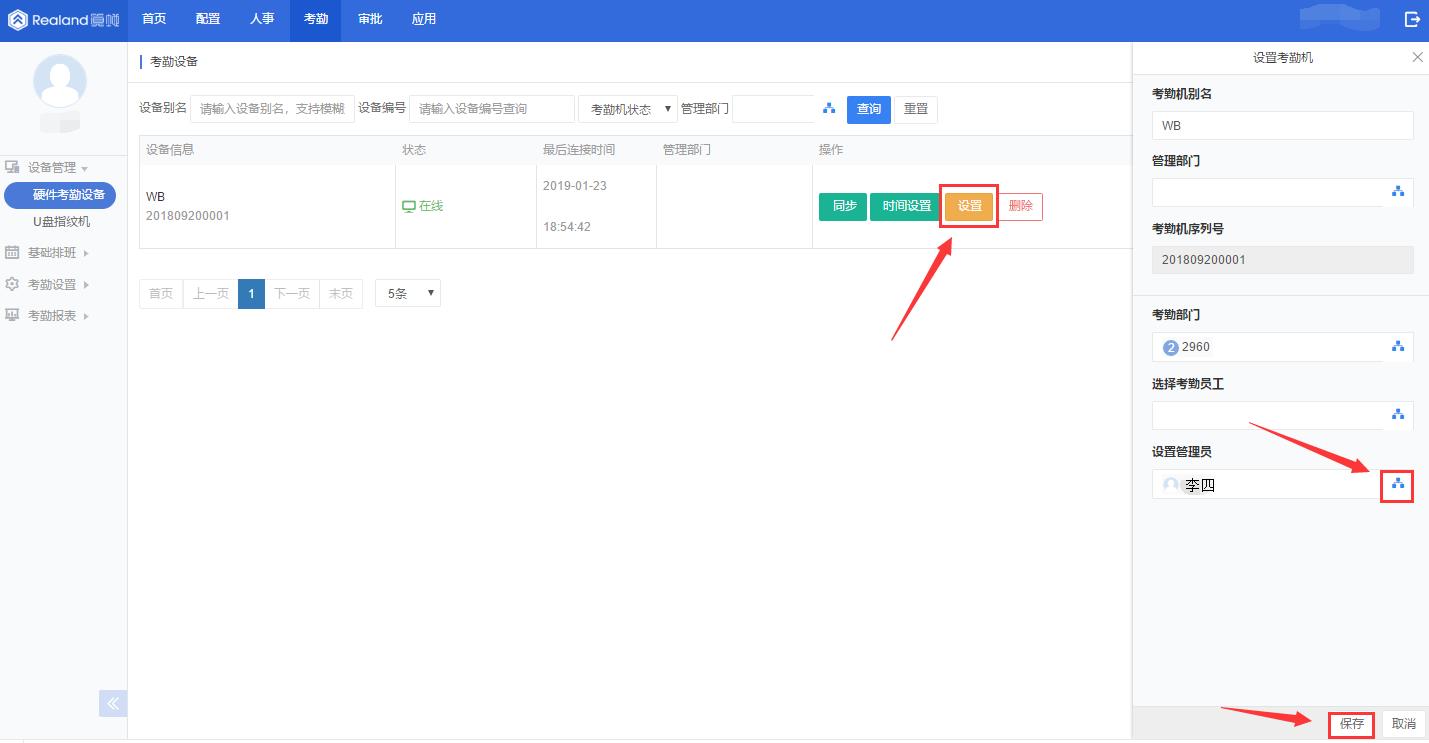Viewport: 1429px width, 743px height.
Task: Open org picker for 设置管理员 field
Action: click(x=1397, y=485)
